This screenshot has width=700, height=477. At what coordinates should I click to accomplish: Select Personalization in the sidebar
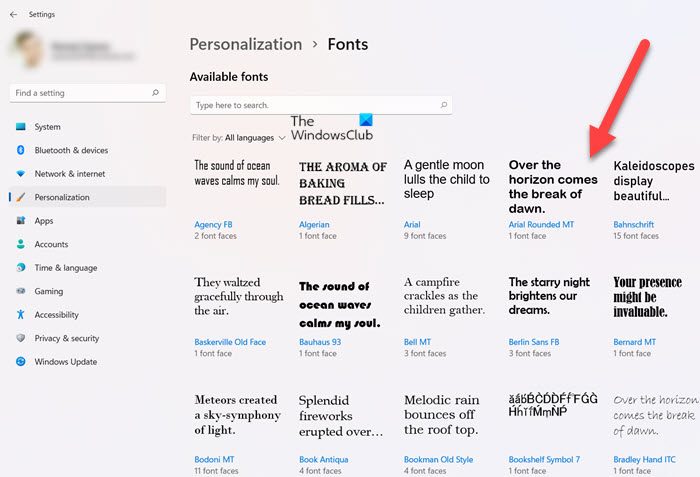tap(62, 197)
